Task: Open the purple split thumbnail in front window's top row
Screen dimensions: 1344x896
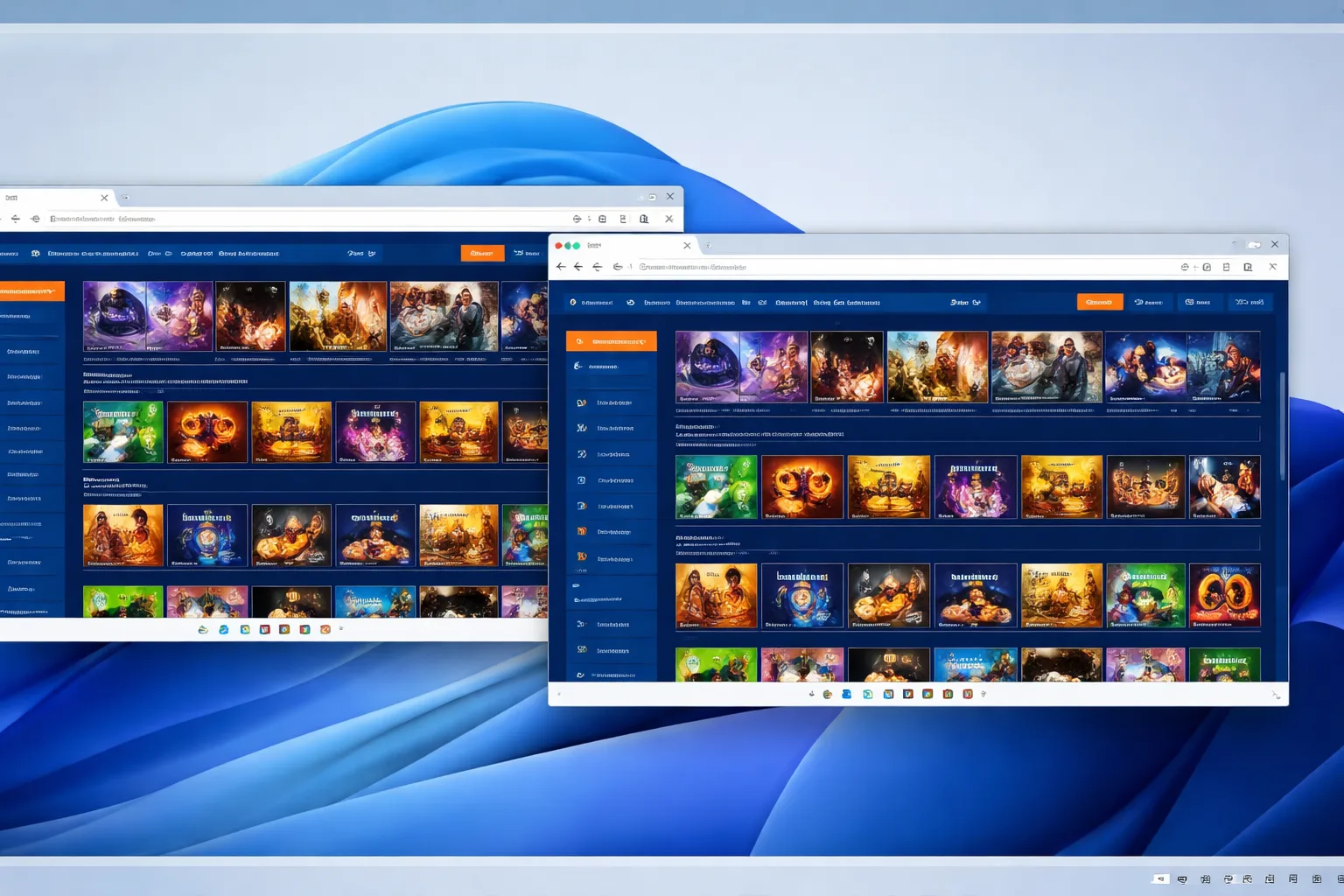Action: pyautogui.click(x=741, y=367)
